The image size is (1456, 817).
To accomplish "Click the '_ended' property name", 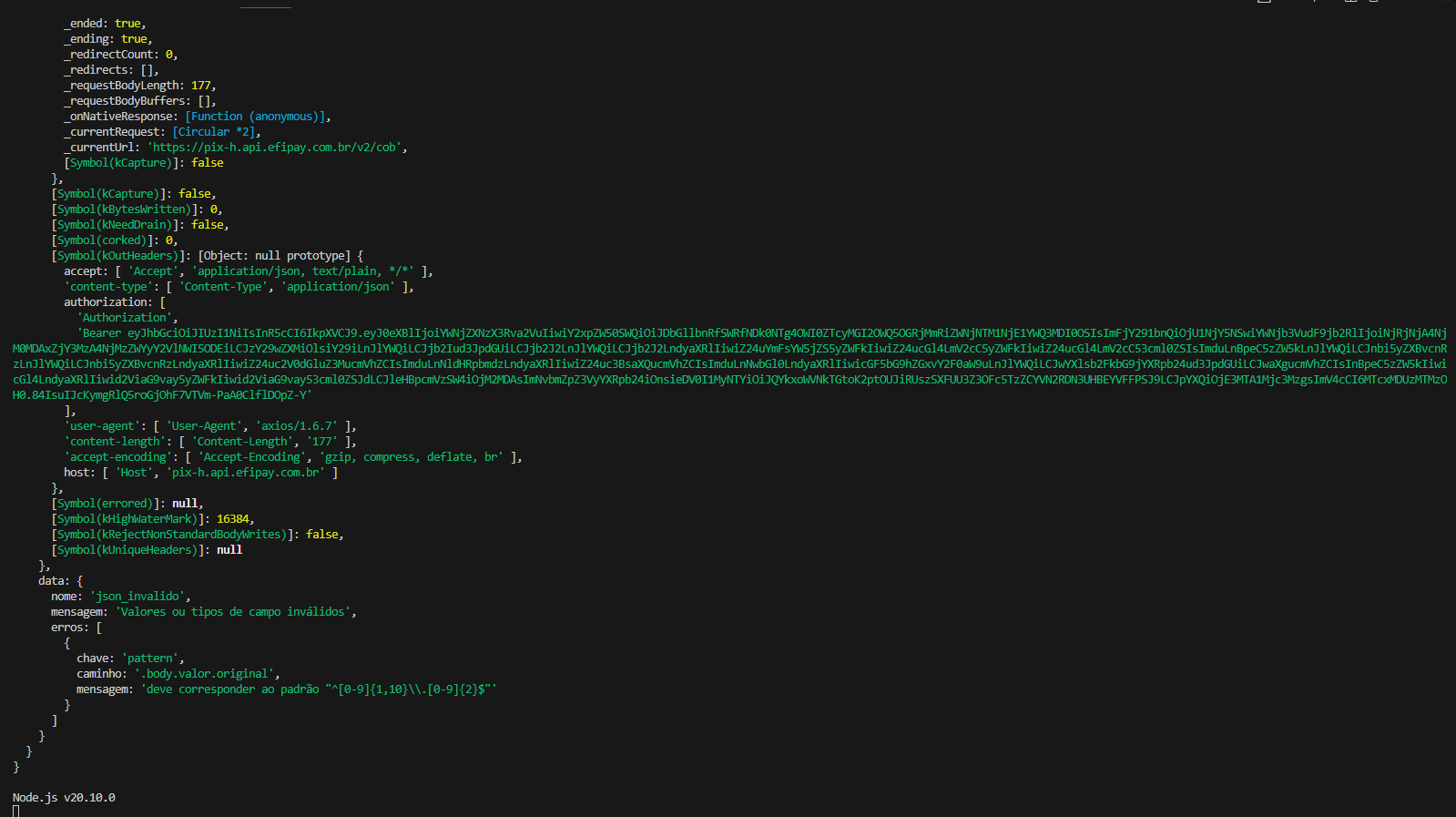I will tap(86, 24).
